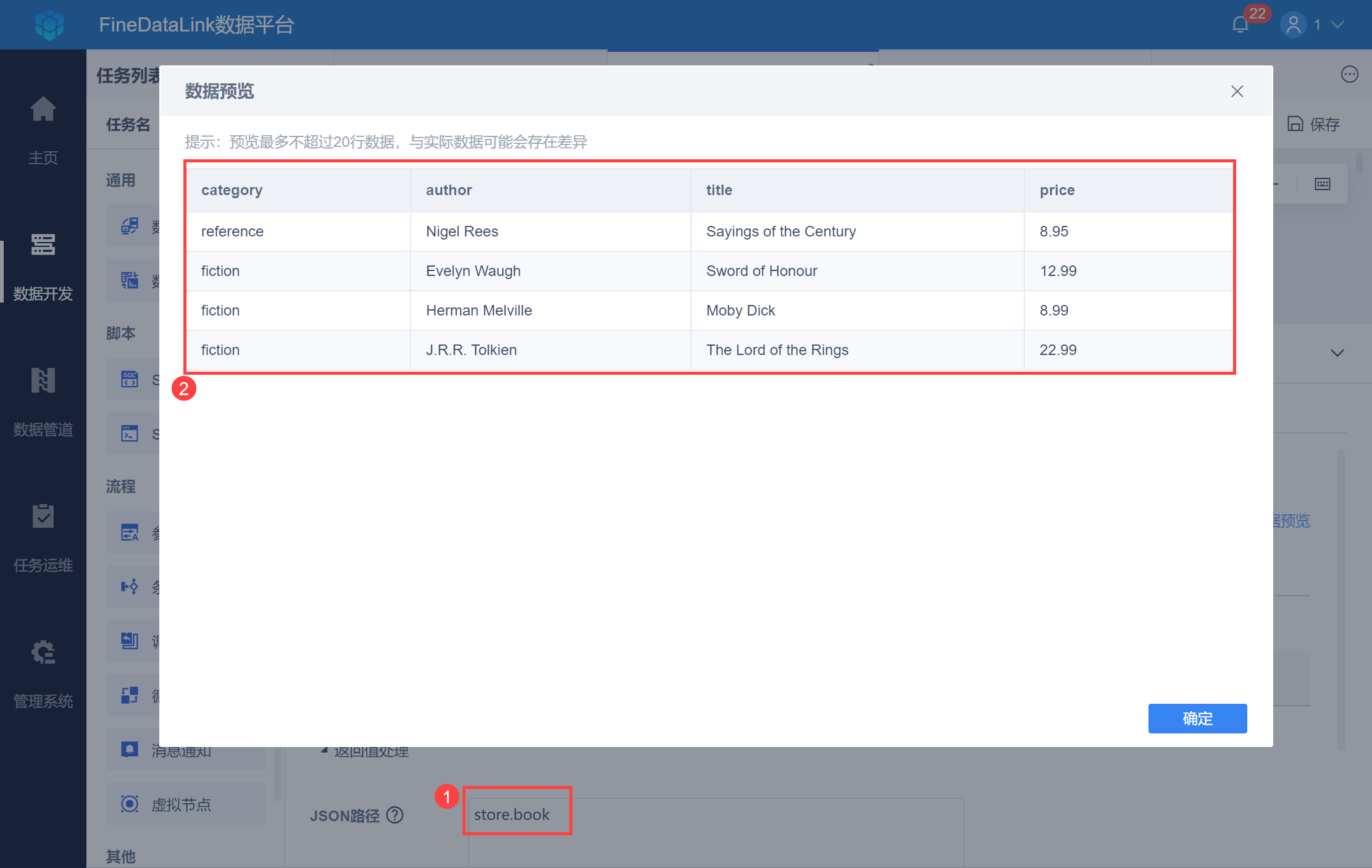Click the more options ellipsis icon
Screen dimensions: 1372x868
[x=1349, y=74]
